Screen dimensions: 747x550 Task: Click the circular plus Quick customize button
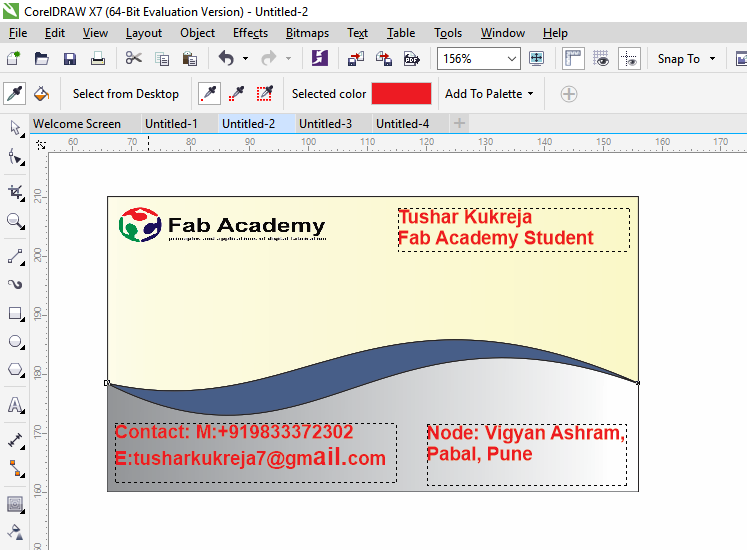[x=569, y=94]
